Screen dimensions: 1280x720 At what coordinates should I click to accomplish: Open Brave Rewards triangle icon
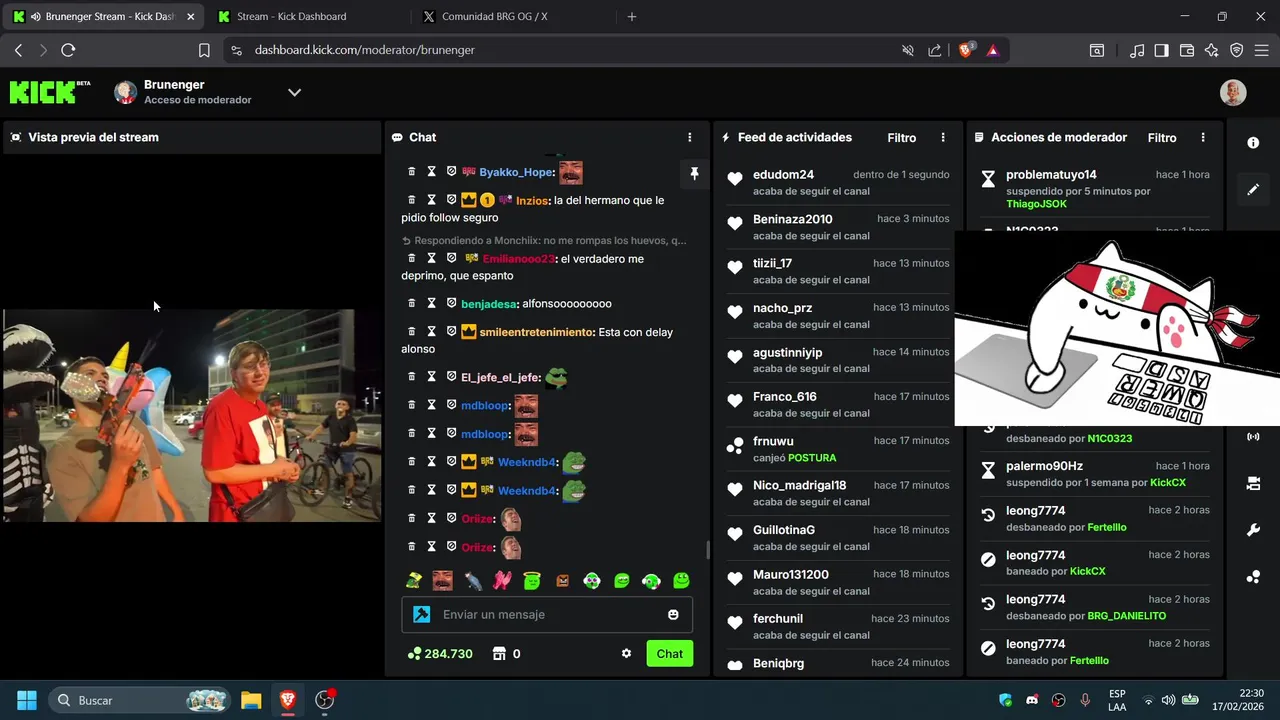tap(993, 50)
